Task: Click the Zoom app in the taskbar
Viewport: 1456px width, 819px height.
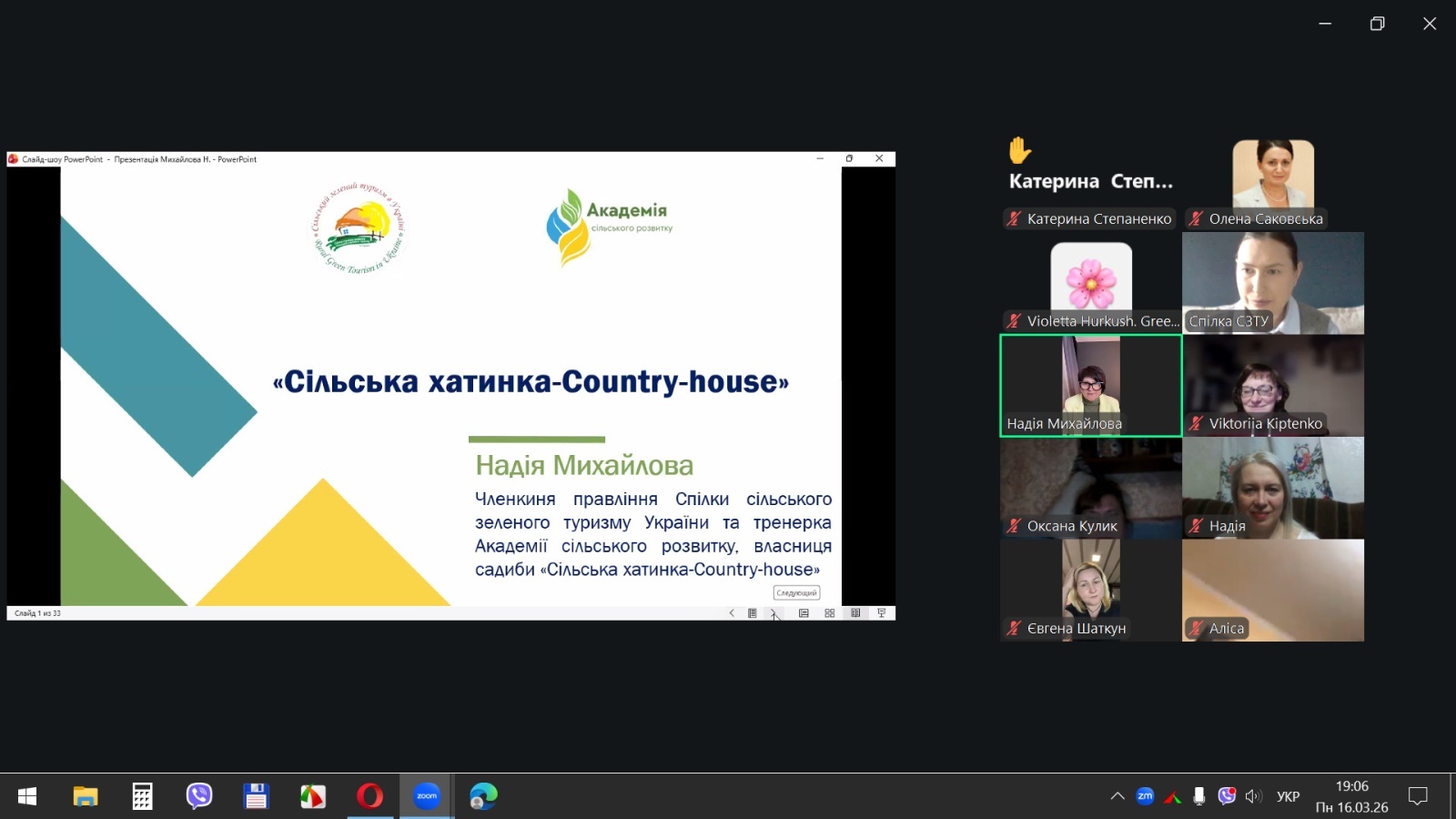Action: click(x=427, y=796)
